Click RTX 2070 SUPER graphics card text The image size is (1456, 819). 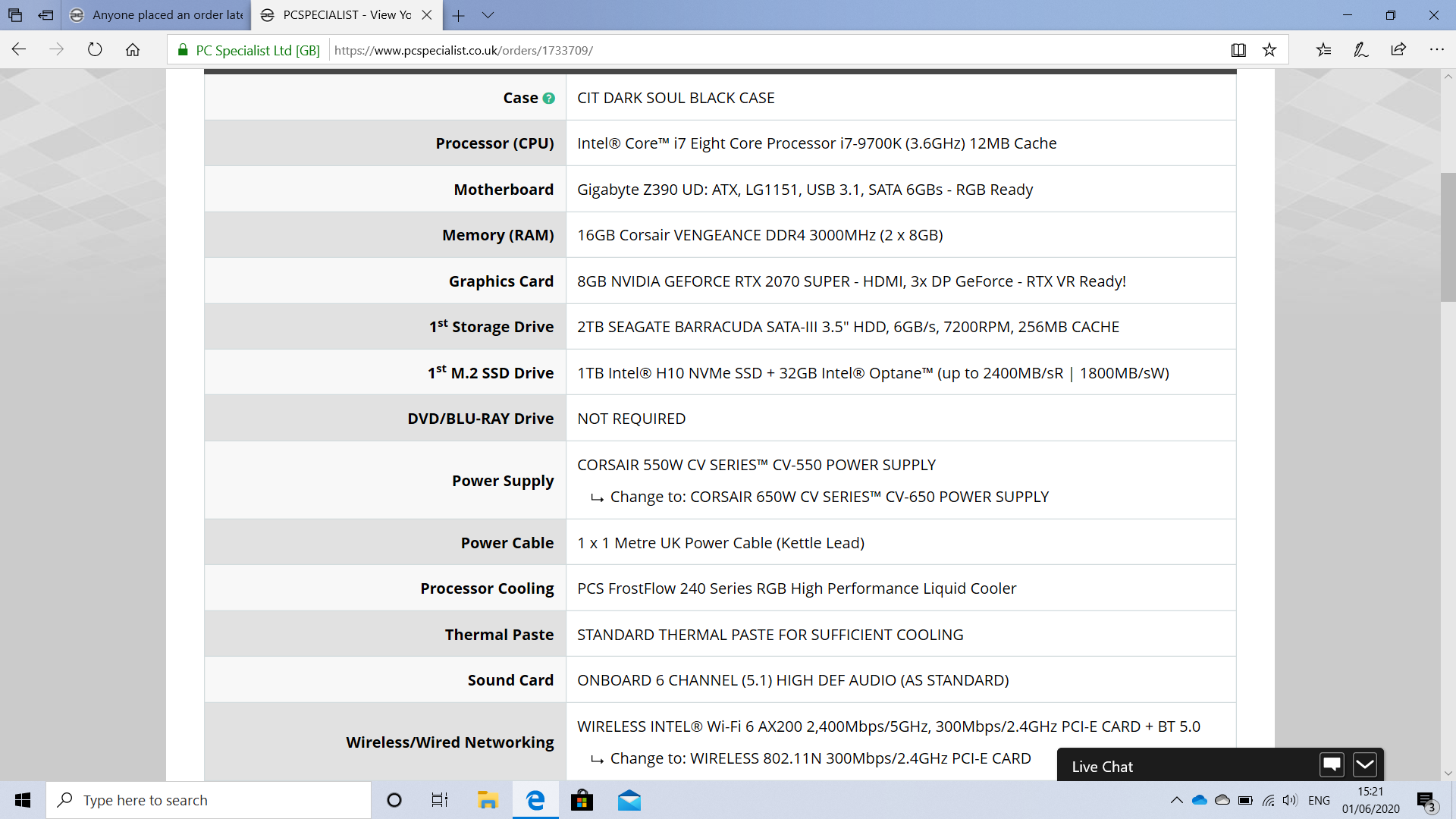tap(852, 281)
